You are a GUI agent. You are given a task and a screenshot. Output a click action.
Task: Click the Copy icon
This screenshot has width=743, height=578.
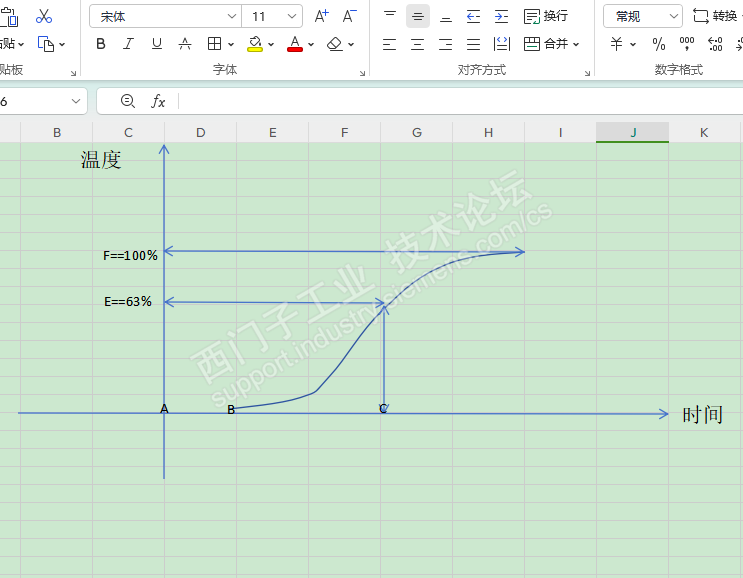(x=45, y=44)
